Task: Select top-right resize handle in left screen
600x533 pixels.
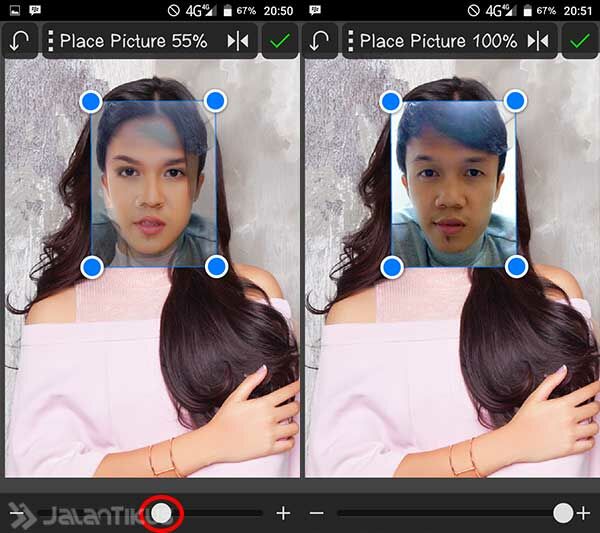Action: pos(215,101)
